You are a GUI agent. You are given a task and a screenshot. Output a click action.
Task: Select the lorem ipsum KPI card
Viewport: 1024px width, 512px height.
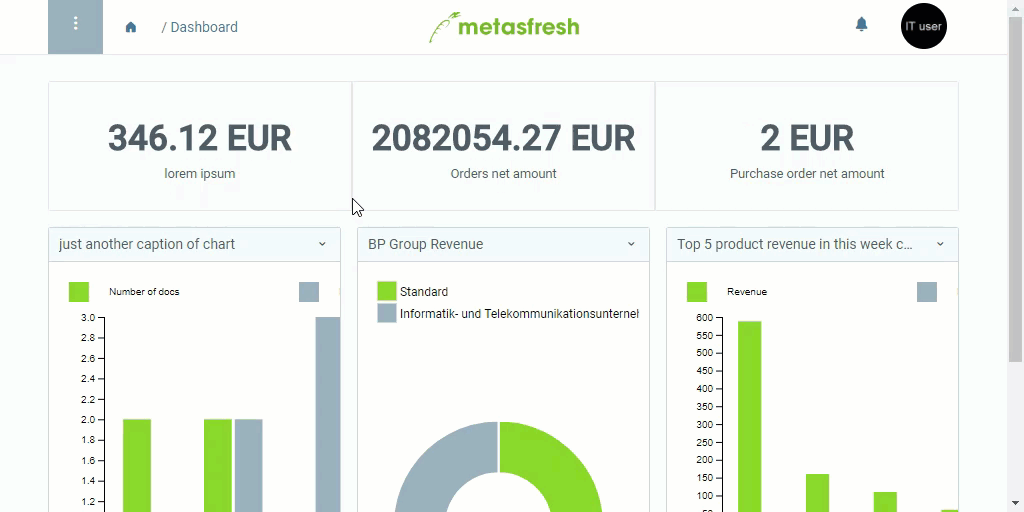(x=200, y=146)
